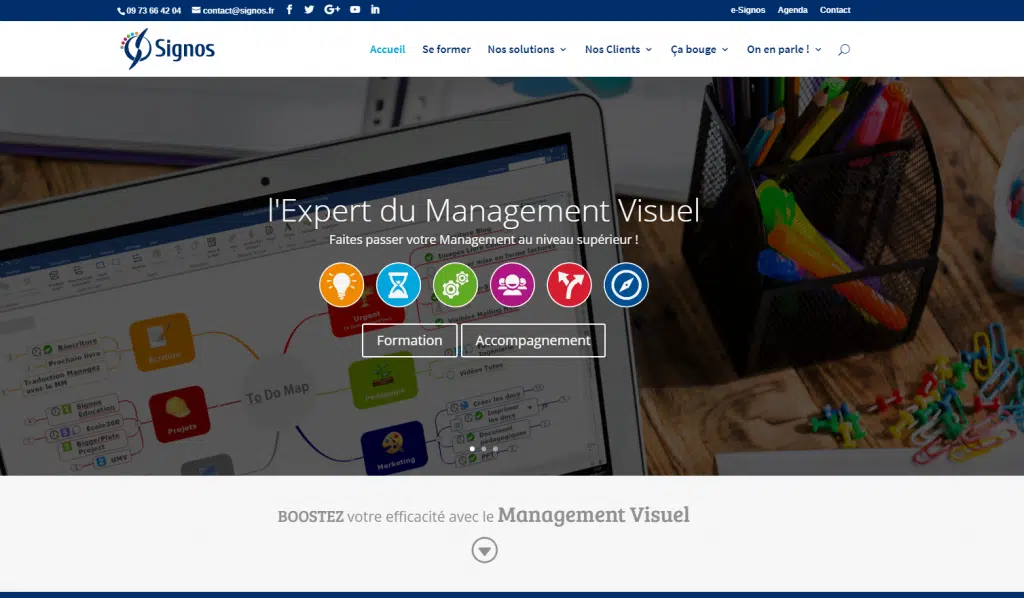Viewport: 1024px width, 598px height.
Task: Select the purple group people icon
Action: [x=512, y=285]
